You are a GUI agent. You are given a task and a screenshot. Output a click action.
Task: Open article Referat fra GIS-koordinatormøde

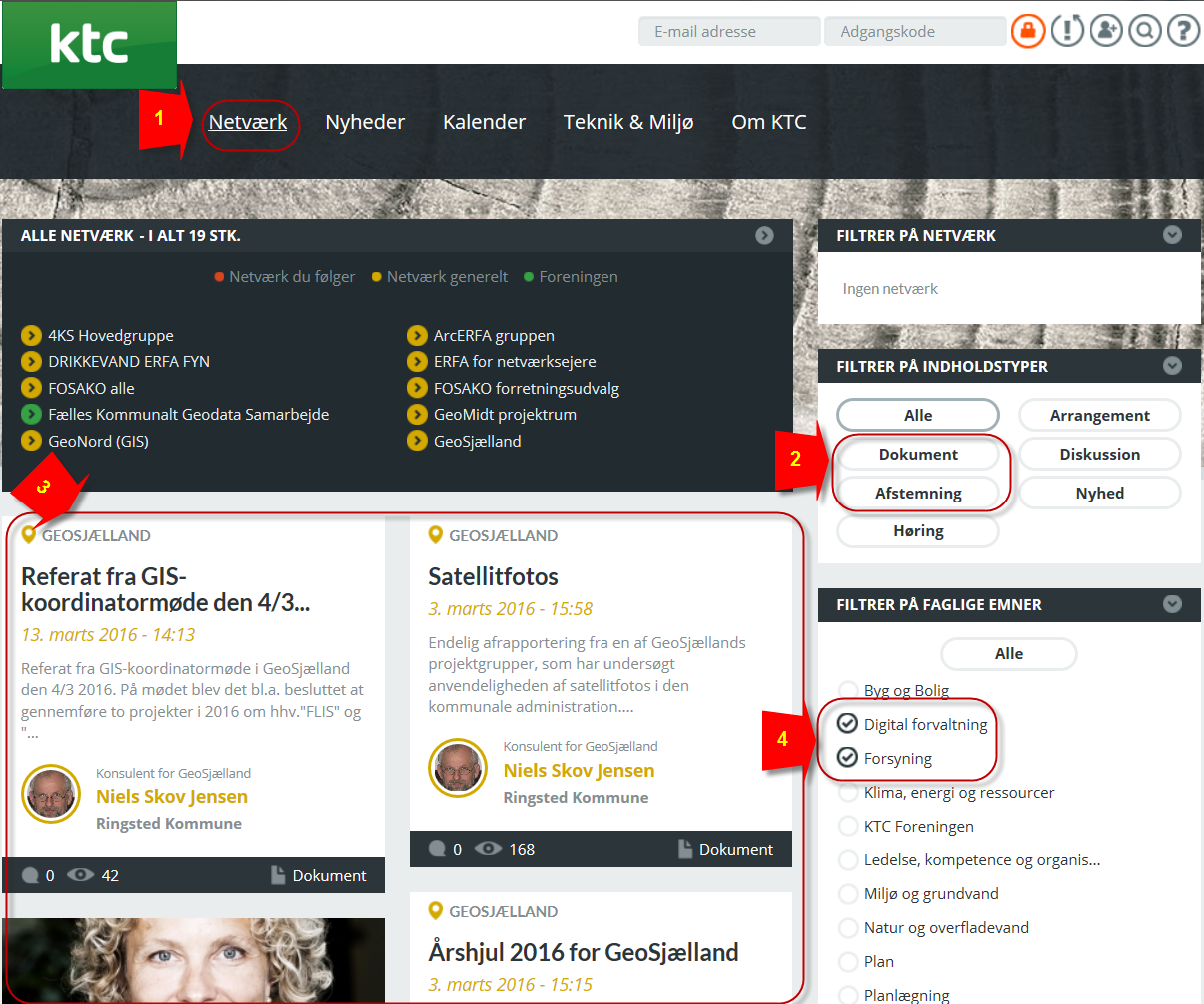pyautogui.click(x=166, y=589)
